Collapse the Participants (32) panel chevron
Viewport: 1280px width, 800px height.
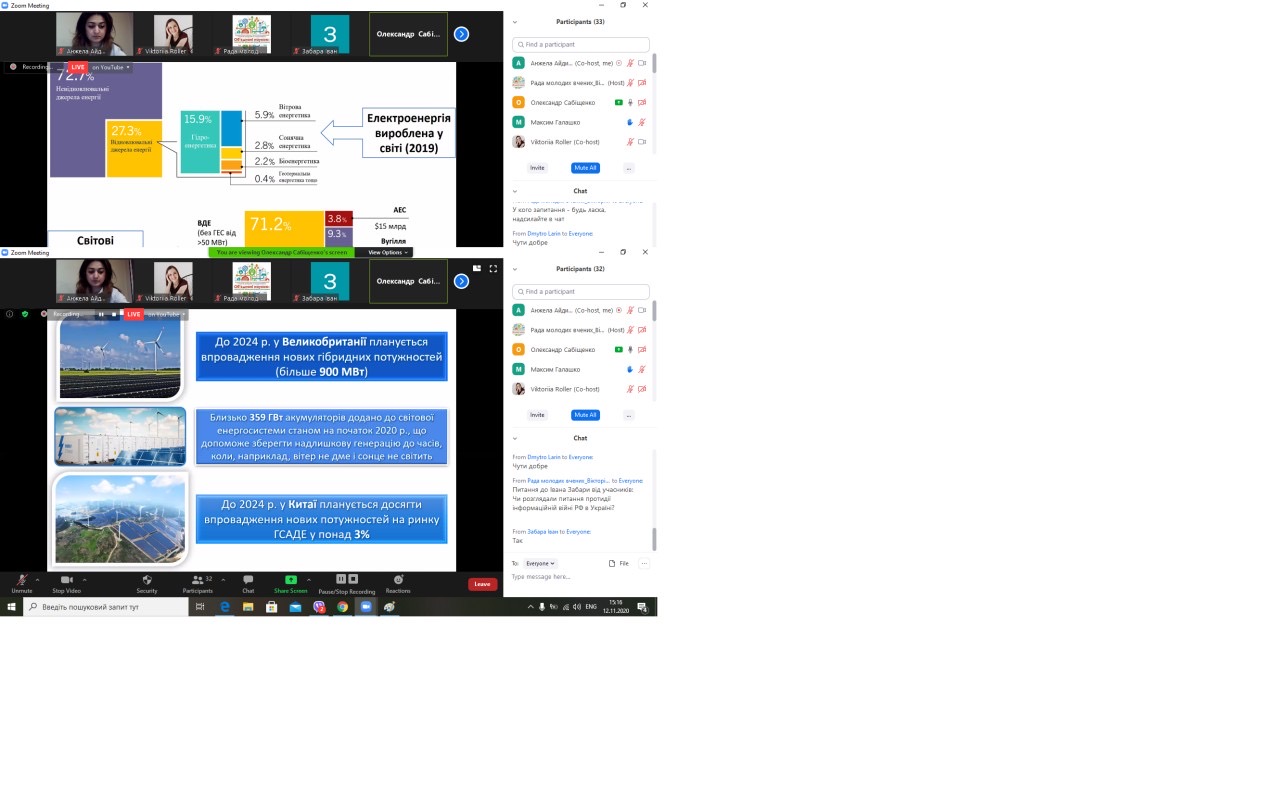click(515, 269)
